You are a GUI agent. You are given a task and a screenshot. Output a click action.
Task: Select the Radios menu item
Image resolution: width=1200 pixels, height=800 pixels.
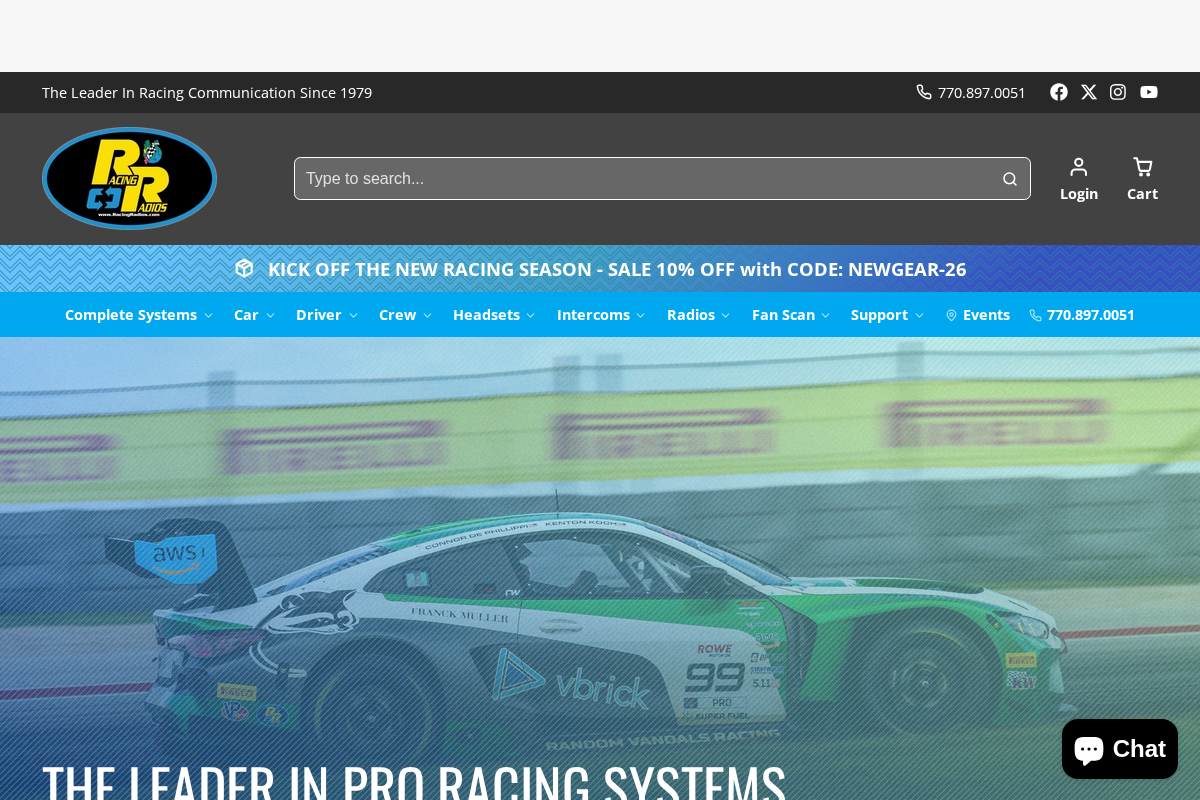[x=691, y=314]
